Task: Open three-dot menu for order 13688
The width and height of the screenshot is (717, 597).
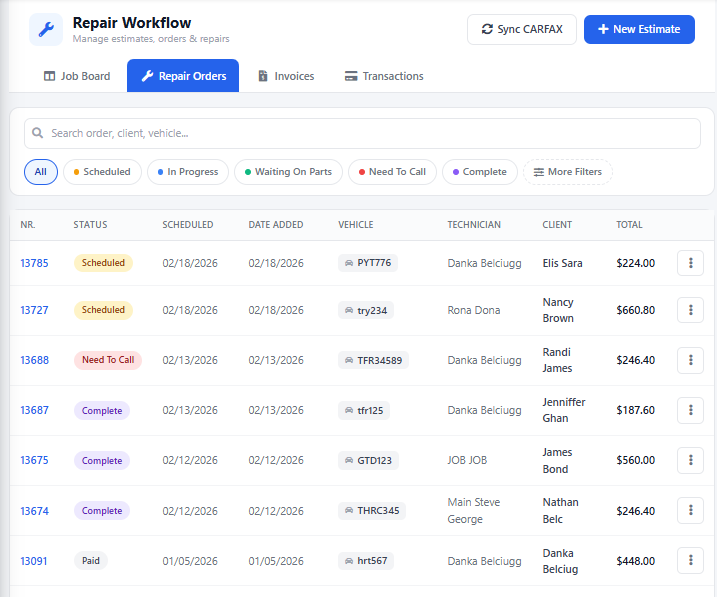Action: pos(690,360)
